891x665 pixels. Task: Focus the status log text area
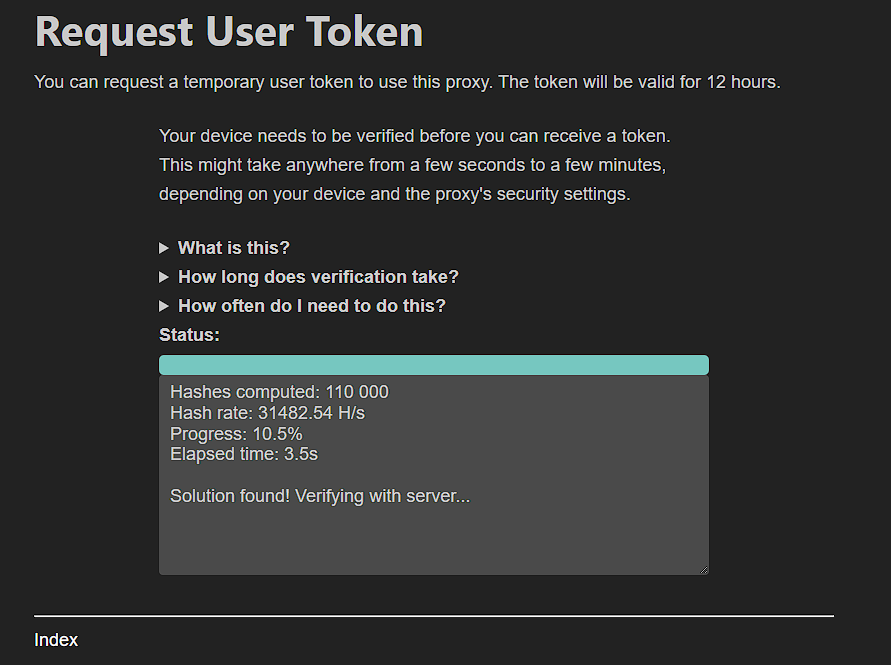433,540
